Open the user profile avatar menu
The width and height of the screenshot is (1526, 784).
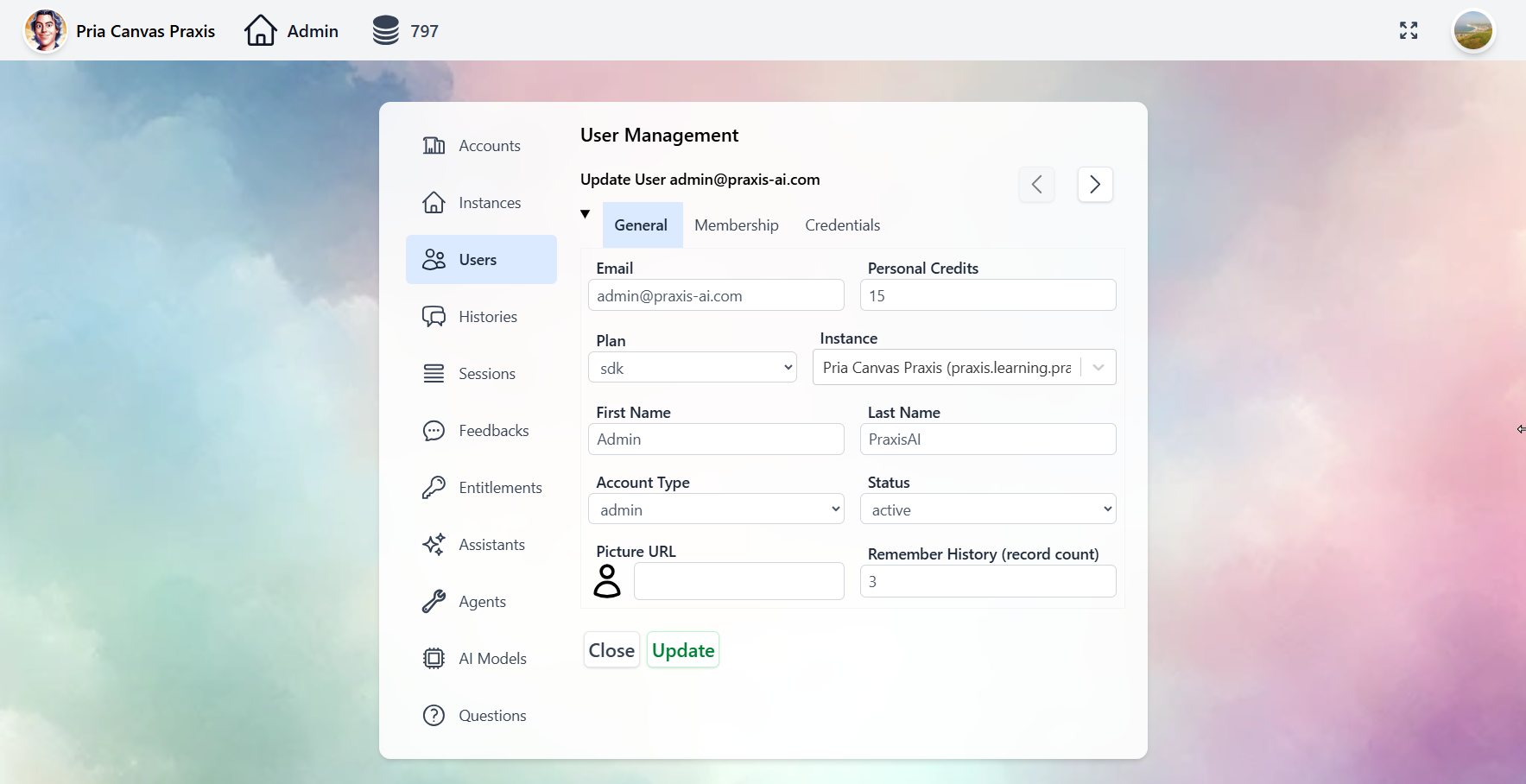point(1473,31)
